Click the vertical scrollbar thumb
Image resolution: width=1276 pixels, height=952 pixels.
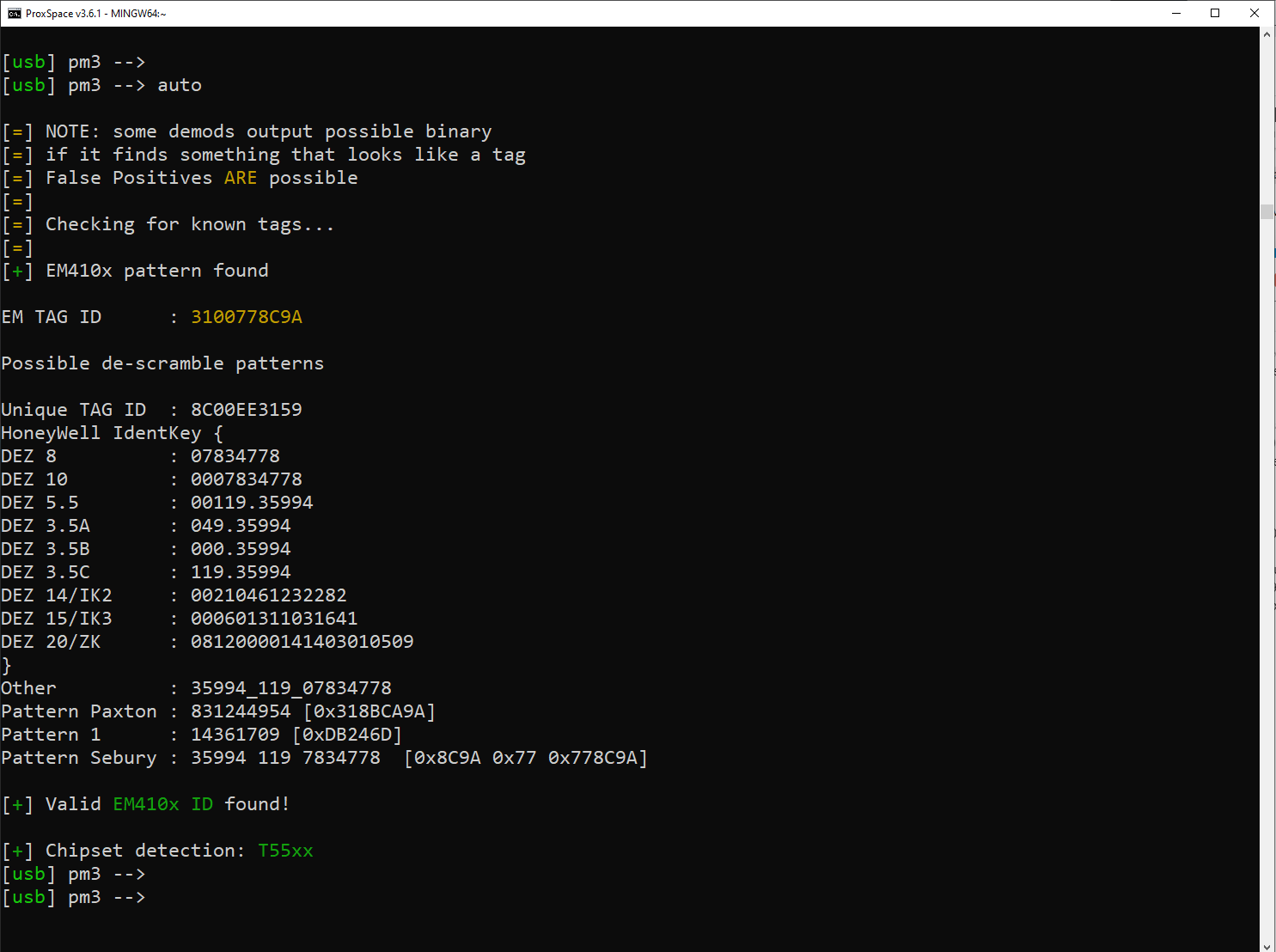point(1267,212)
